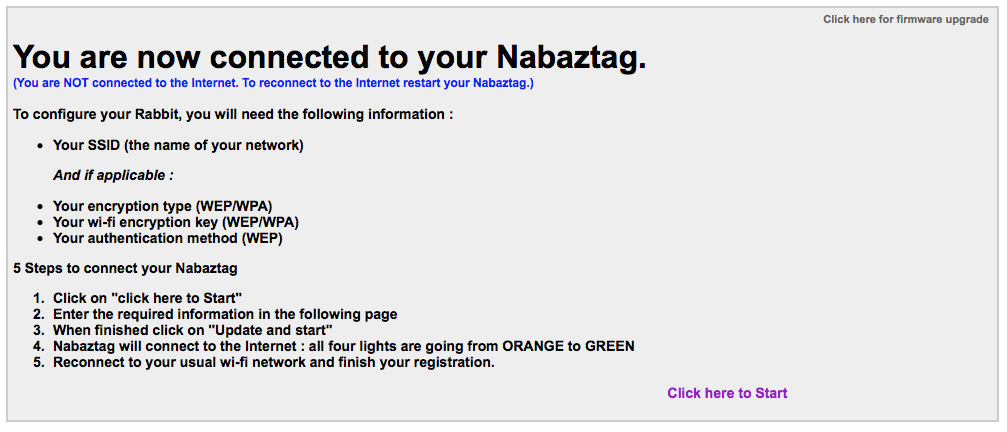Click step 3 mentioning 'Update and start'
Viewport: 1007px width, 432px height.
pyautogui.click(x=193, y=331)
